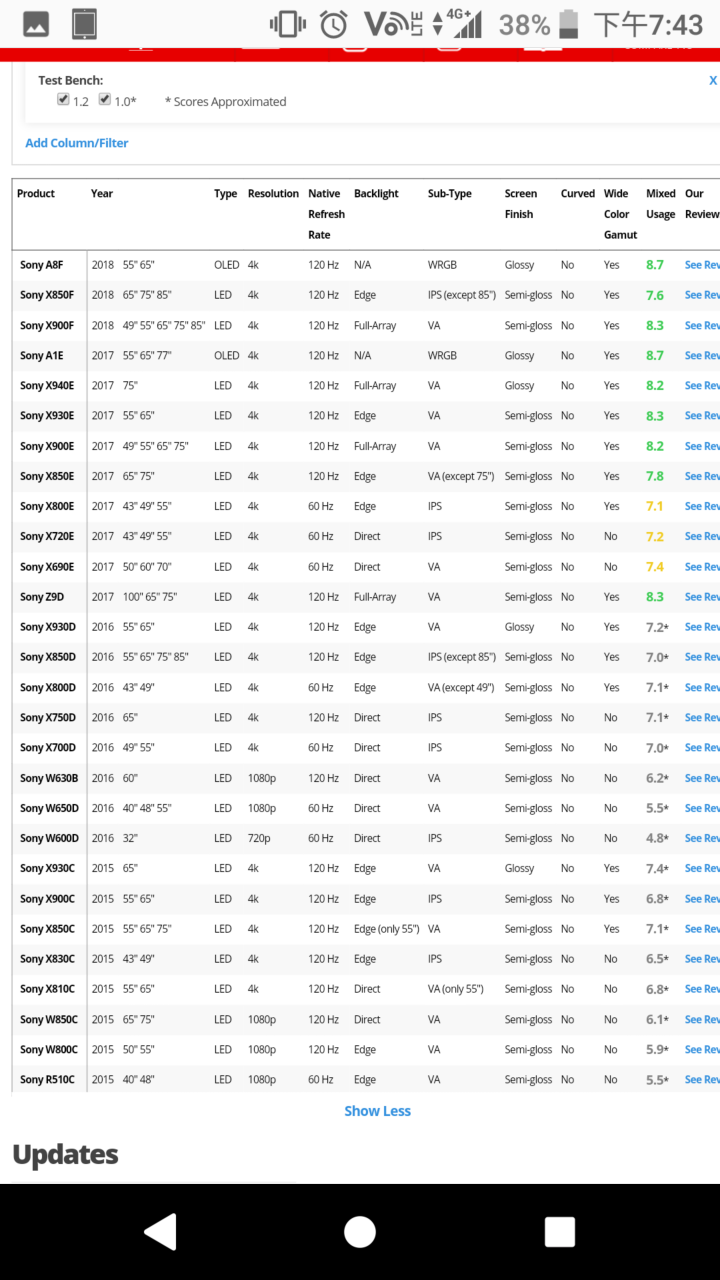Screen dimensions: 720x1280
Task: Select the Sony X750D product name
Action: pyautogui.click(x=48, y=717)
